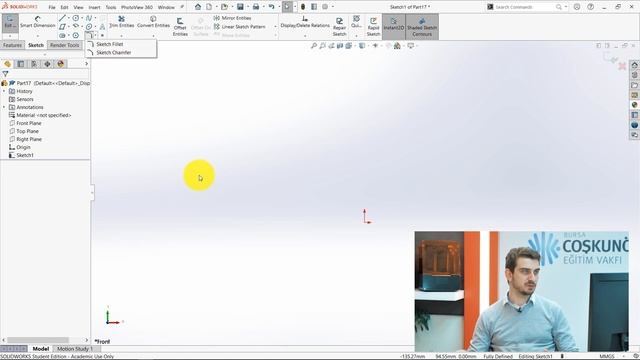
Task: Expand the Smart Dimension dropdown arrow
Action: [x=38, y=36]
